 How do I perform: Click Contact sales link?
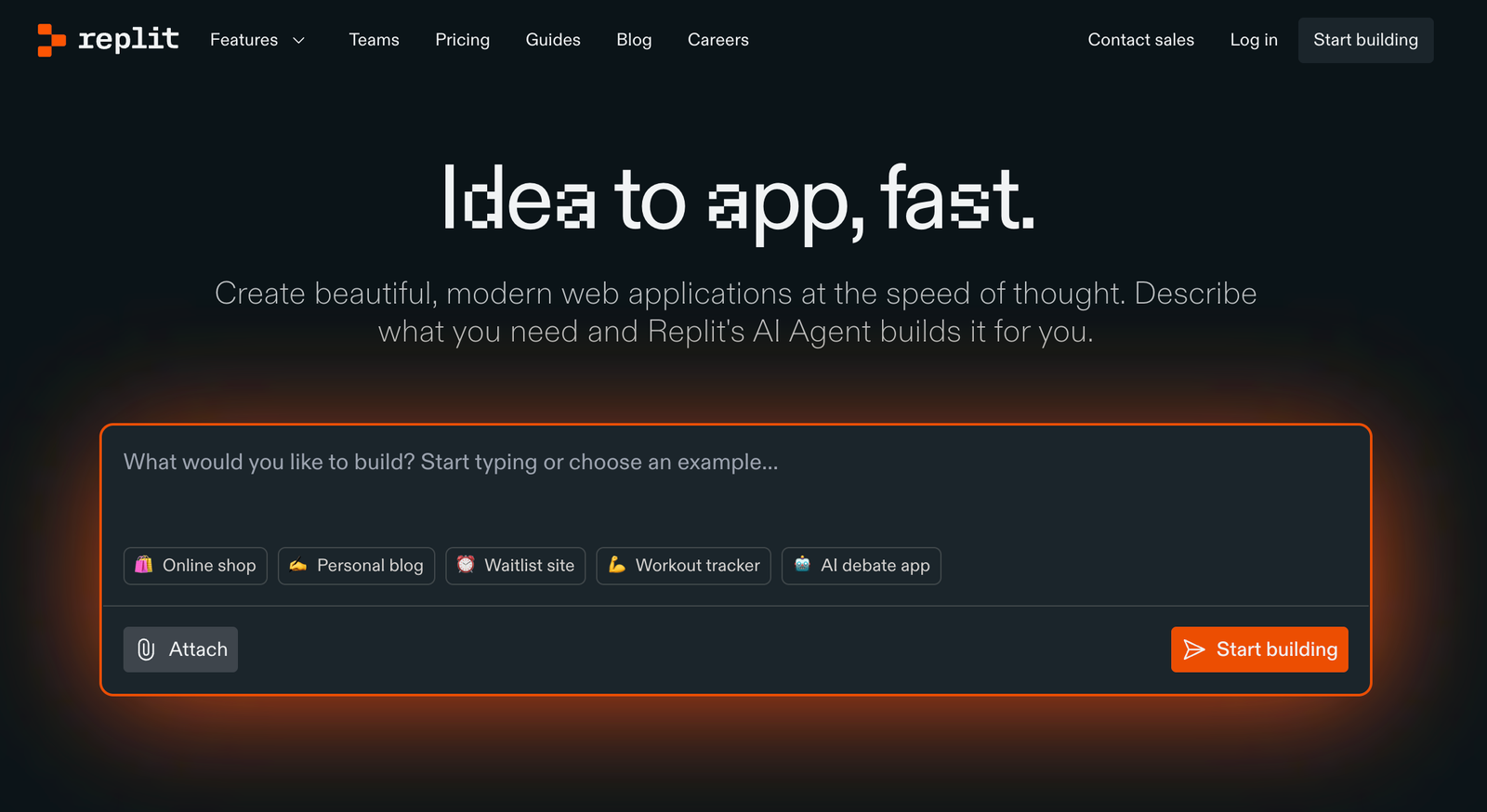click(x=1140, y=40)
